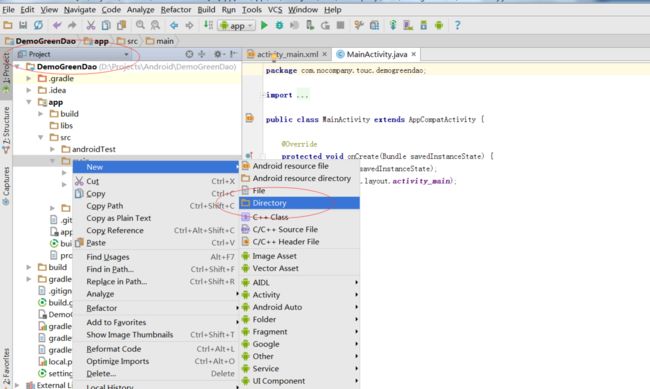Start debugging with the bug icon
This screenshot has width=650, height=389.
[279, 25]
